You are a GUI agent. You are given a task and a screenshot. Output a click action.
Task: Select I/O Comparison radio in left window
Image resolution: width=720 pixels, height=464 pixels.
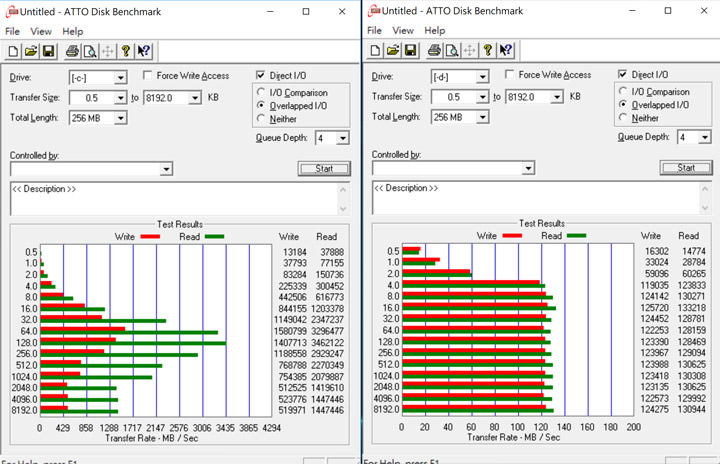point(262,93)
